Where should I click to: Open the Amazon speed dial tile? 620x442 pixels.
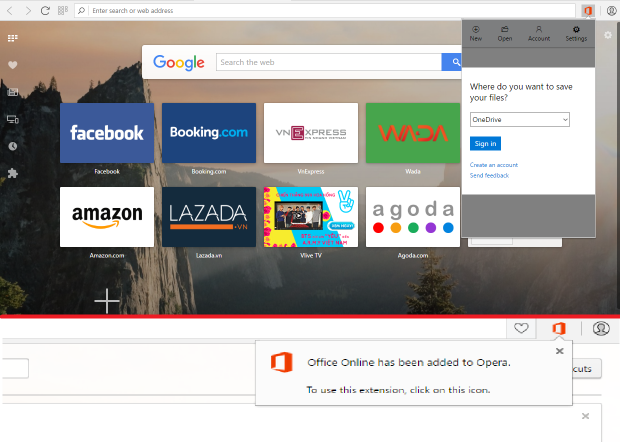[107, 217]
